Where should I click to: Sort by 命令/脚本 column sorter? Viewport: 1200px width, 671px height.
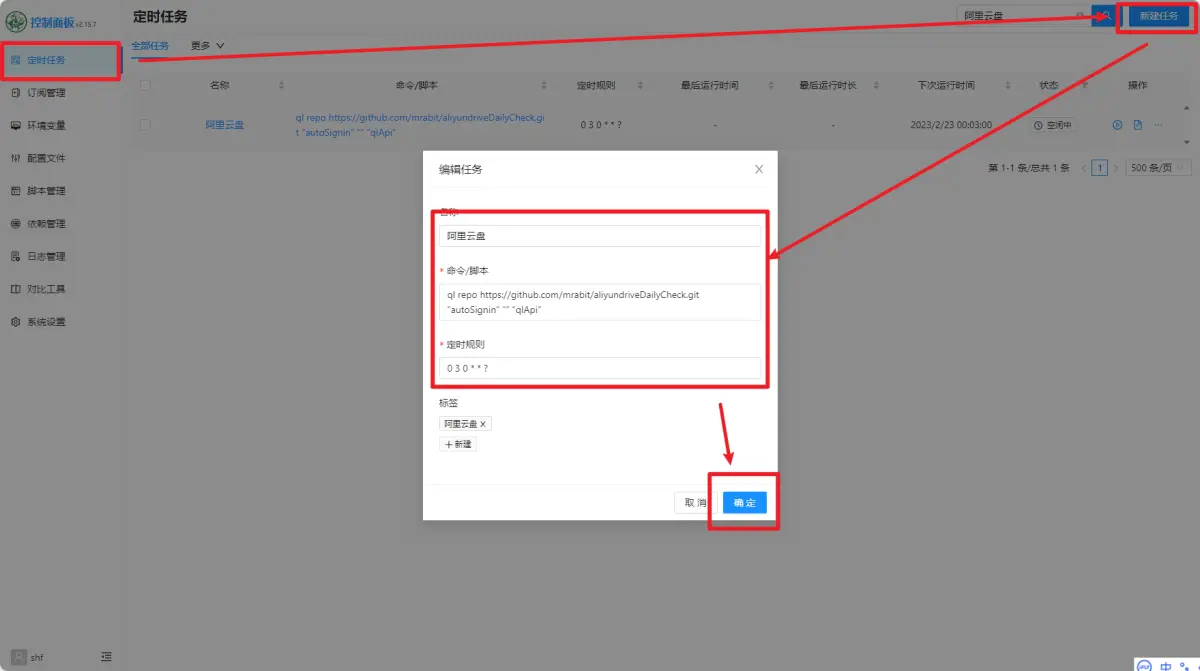[x=544, y=86]
